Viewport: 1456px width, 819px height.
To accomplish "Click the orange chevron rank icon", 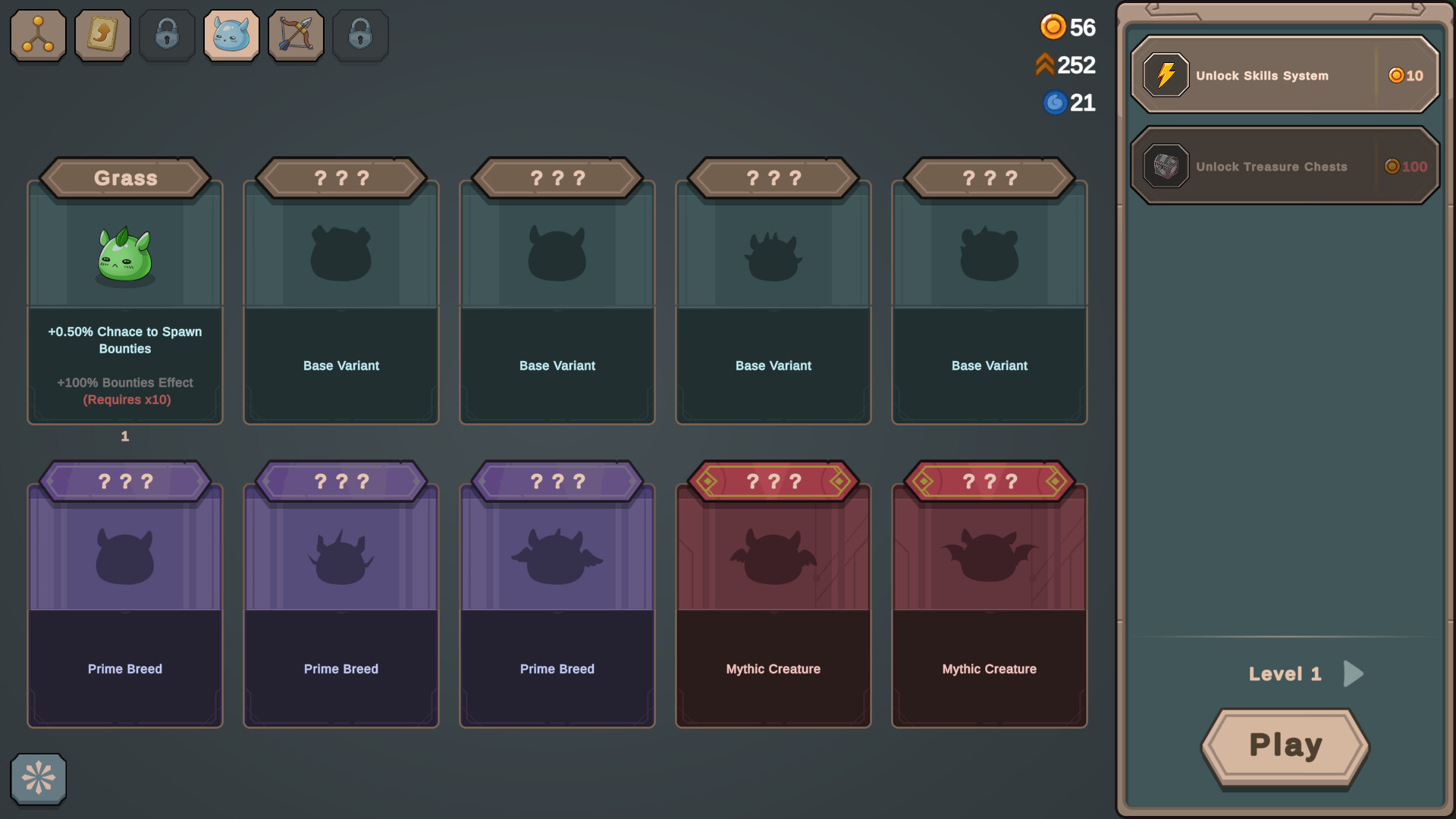I will [x=1045, y=65].
